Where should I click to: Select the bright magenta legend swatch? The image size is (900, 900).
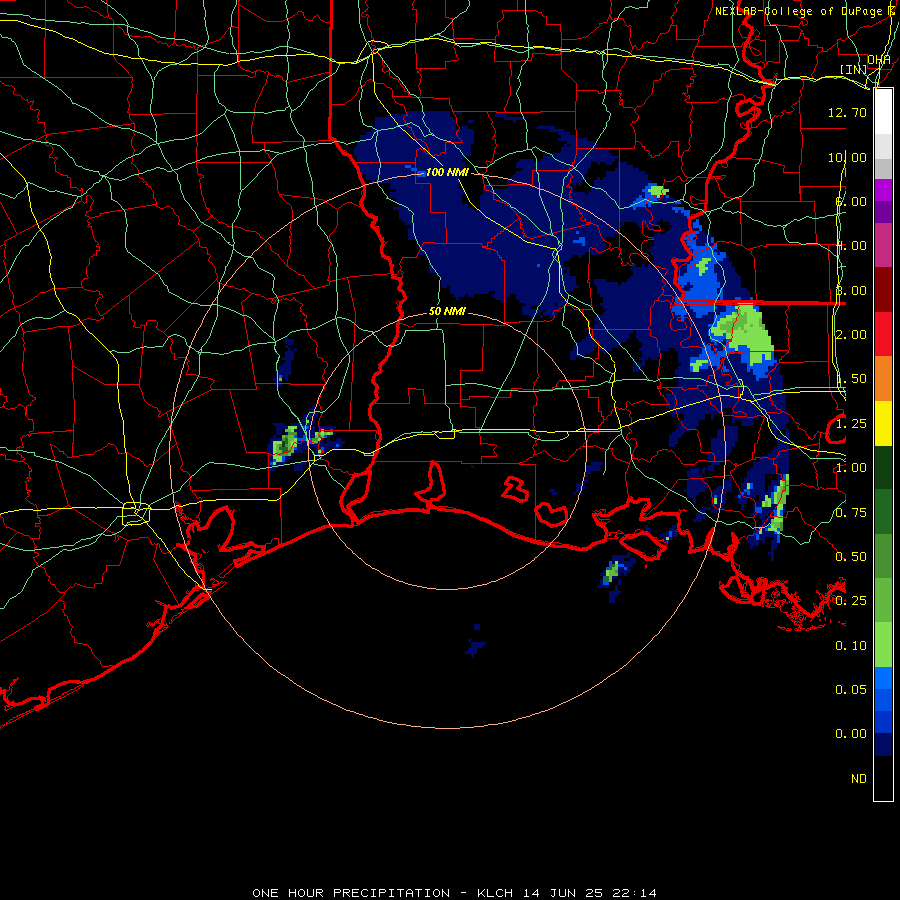click(883, 190)
